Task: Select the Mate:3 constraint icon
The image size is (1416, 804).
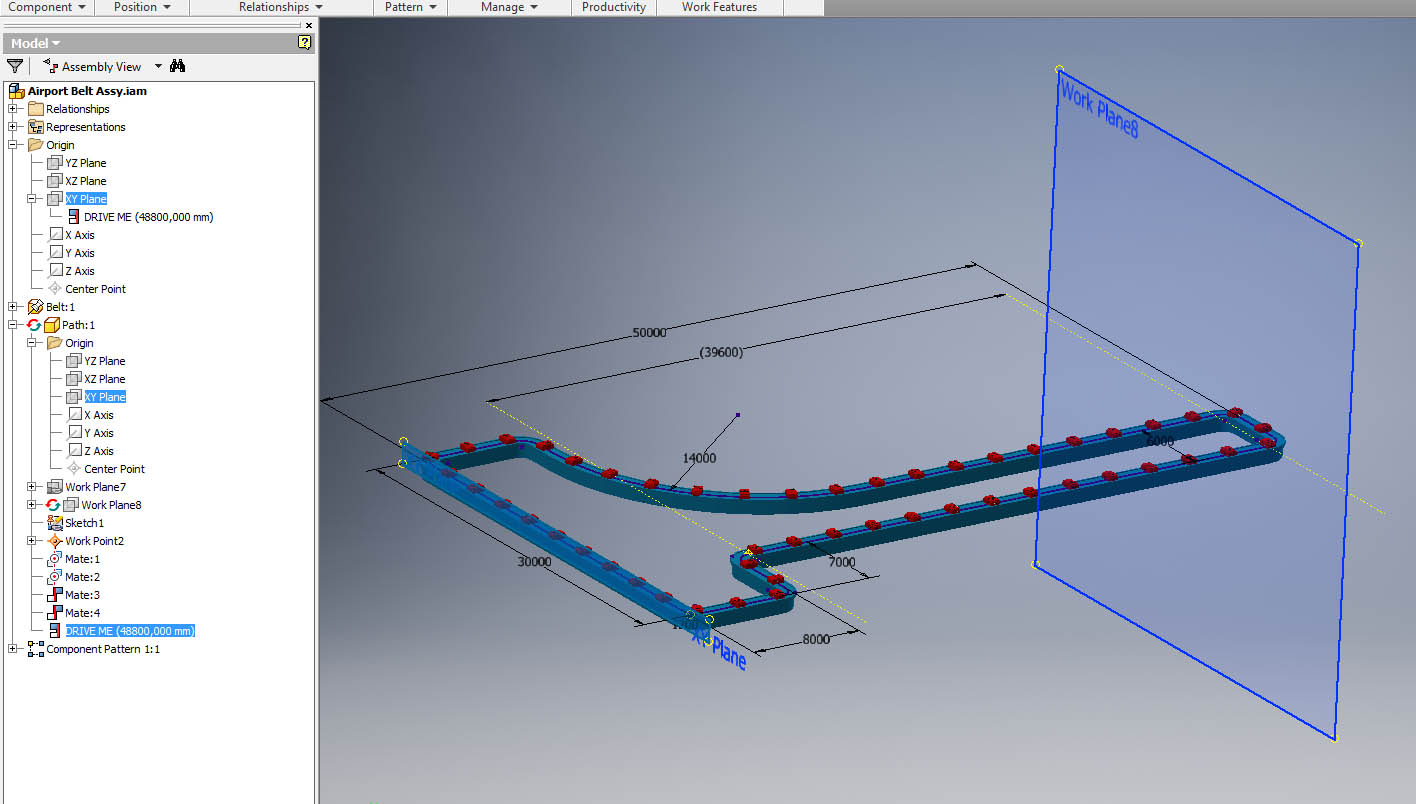Action: [x=55, y=595]
